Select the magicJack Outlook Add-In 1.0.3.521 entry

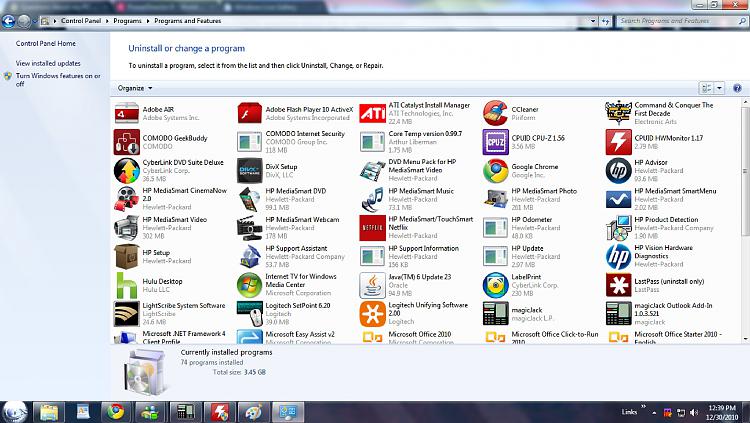665,314
